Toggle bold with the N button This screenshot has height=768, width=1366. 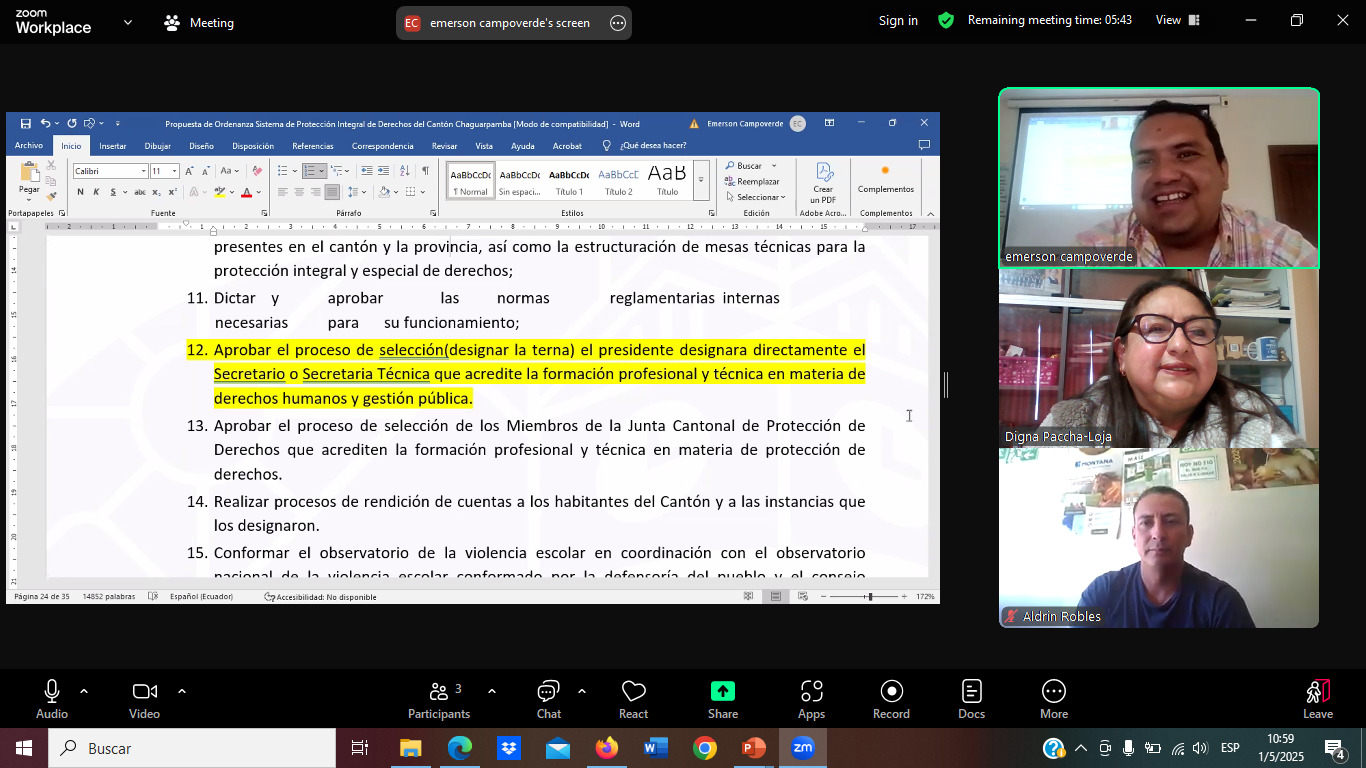point(82,192)
